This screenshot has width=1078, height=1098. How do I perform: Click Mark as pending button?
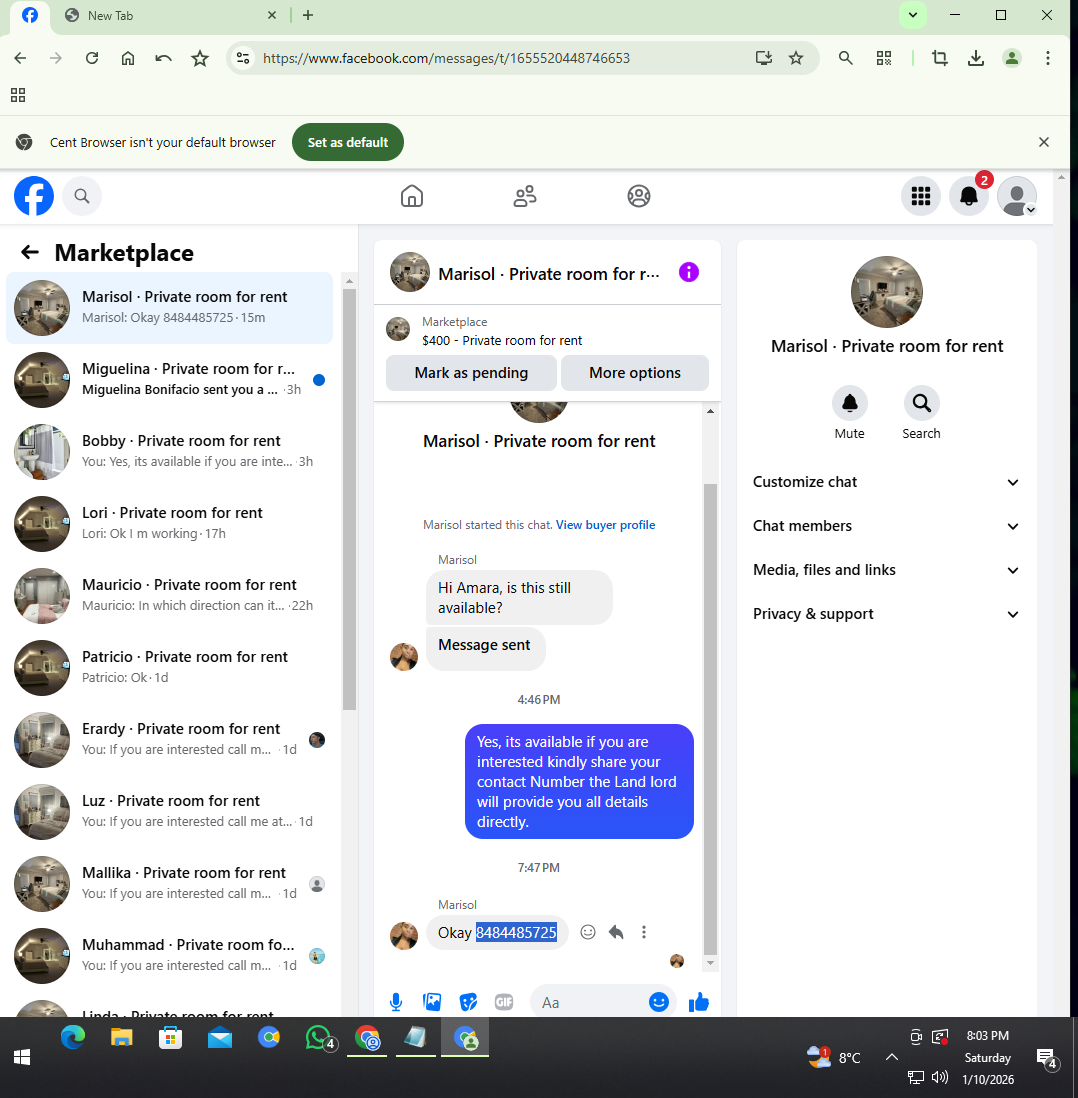471,373
